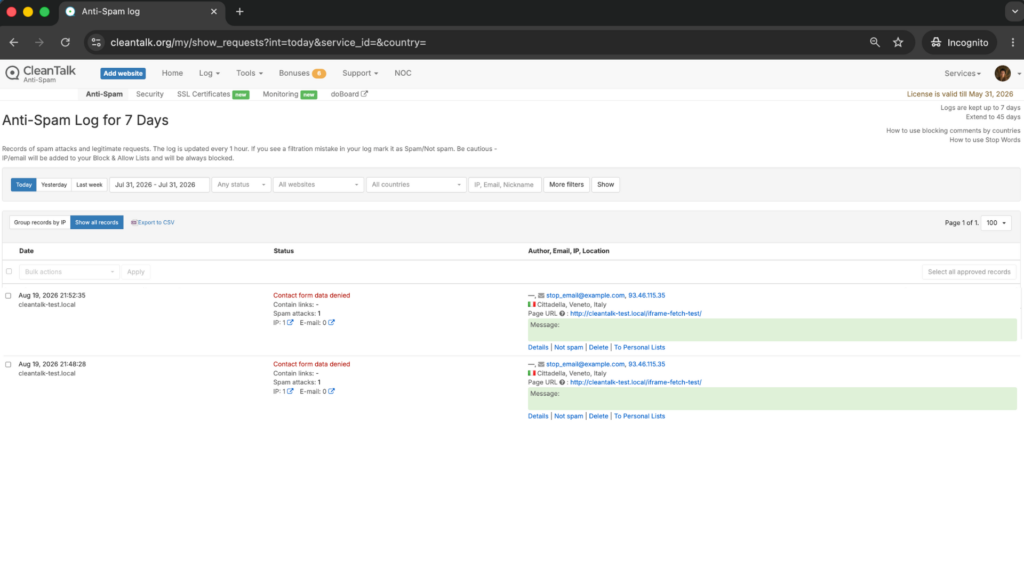This screenshot has width=1024, height=576.
Task: Click the Apply bulk action button
Action: point(136,272)
